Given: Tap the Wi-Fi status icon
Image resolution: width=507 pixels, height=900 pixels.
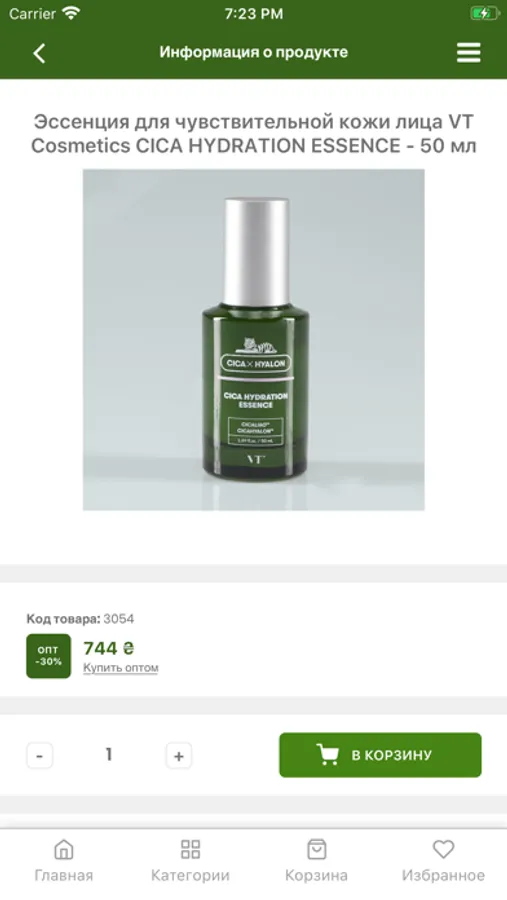Looking at the screenshot, I should pyautogui.click(x=71, y=13).
